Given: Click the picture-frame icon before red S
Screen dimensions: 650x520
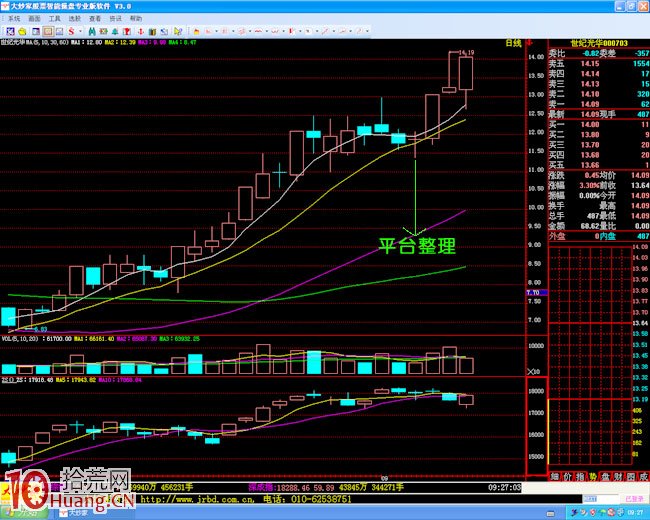Looking at the screenshot, I should coord(59,31).
